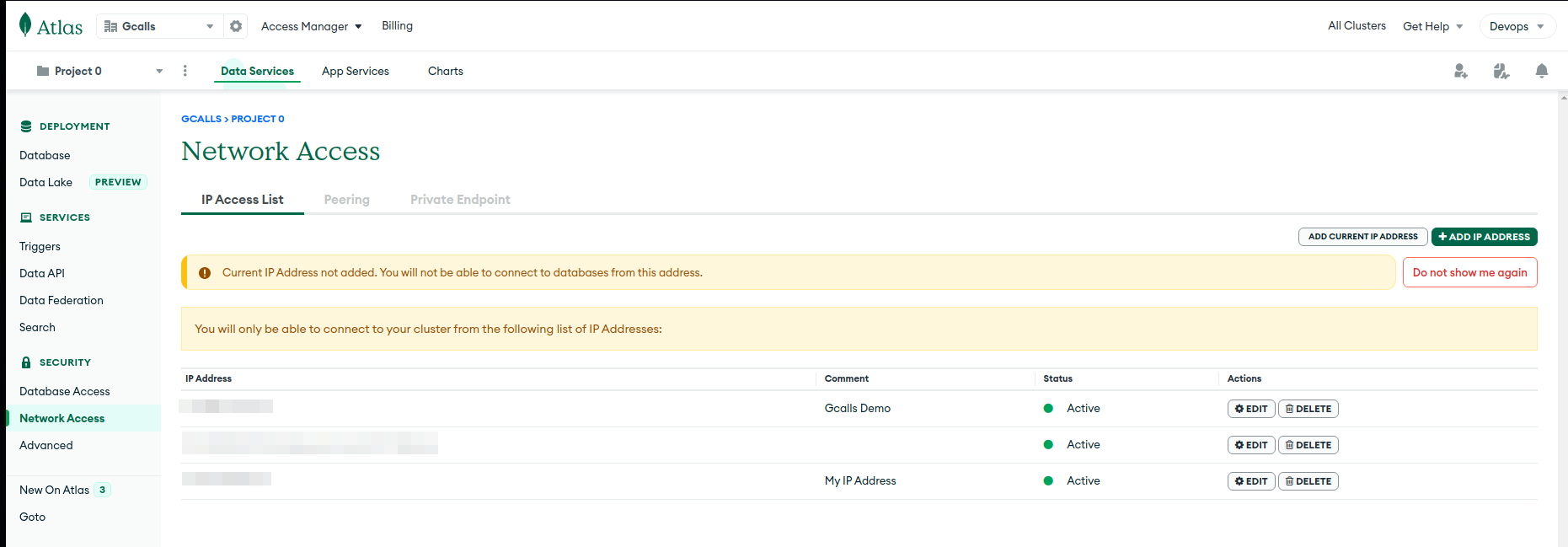Click the GCALLS breadcrumb link
1568x547 pixels.
(x=201, y=119)
